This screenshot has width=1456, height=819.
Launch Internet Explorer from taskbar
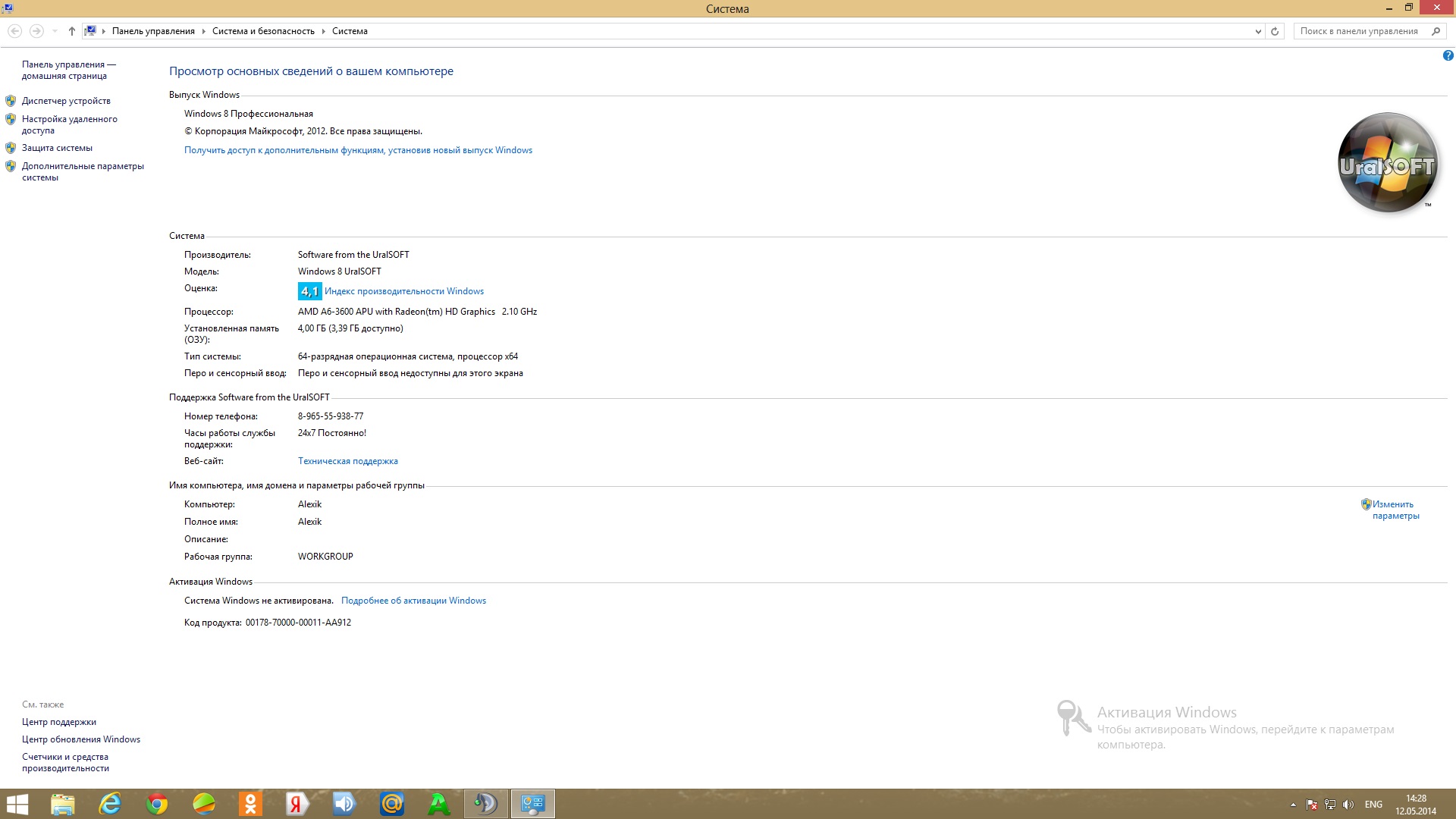[x=110, y=804]
